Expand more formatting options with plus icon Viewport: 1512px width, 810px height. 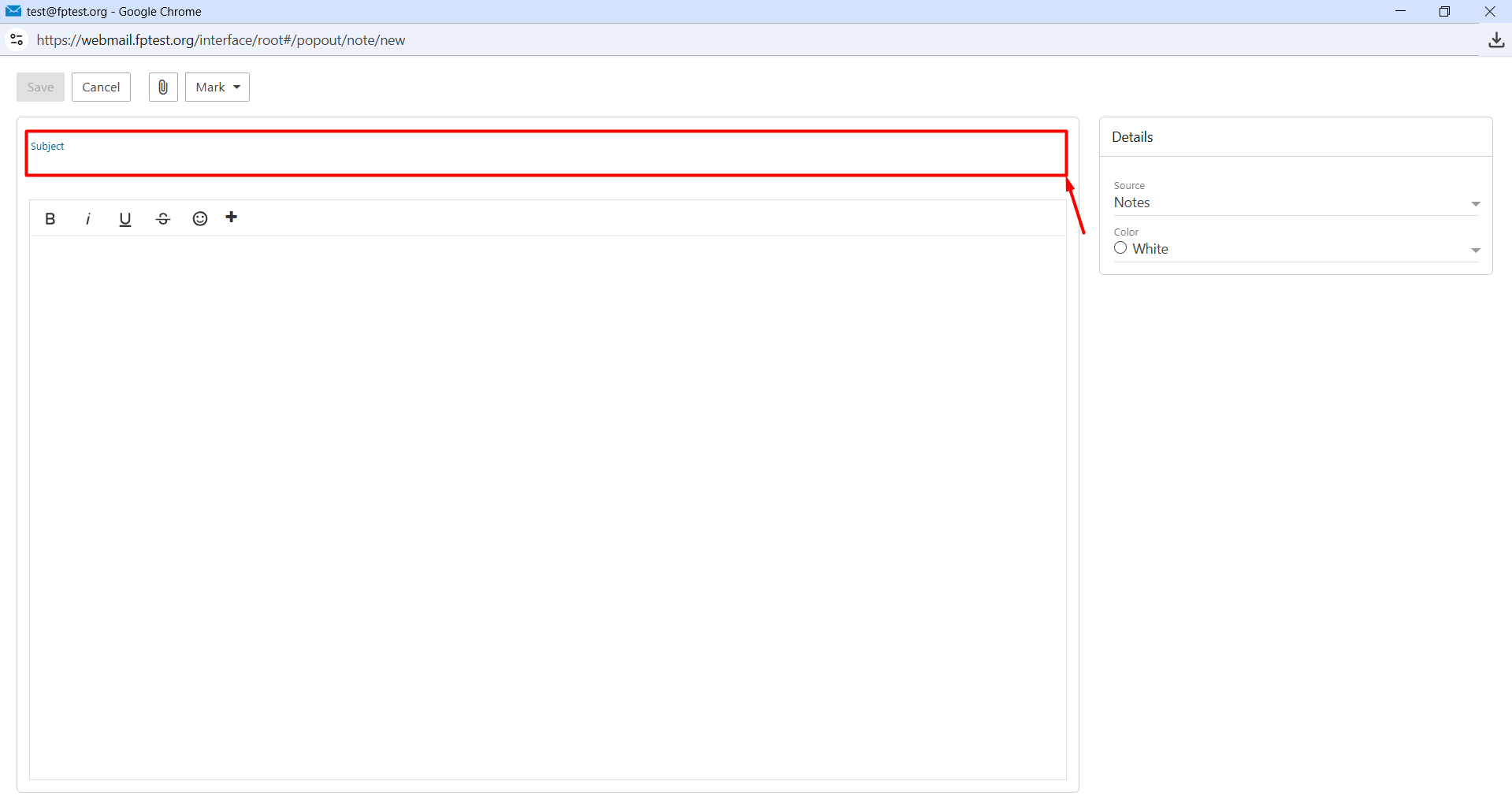(x=232, y=217)
